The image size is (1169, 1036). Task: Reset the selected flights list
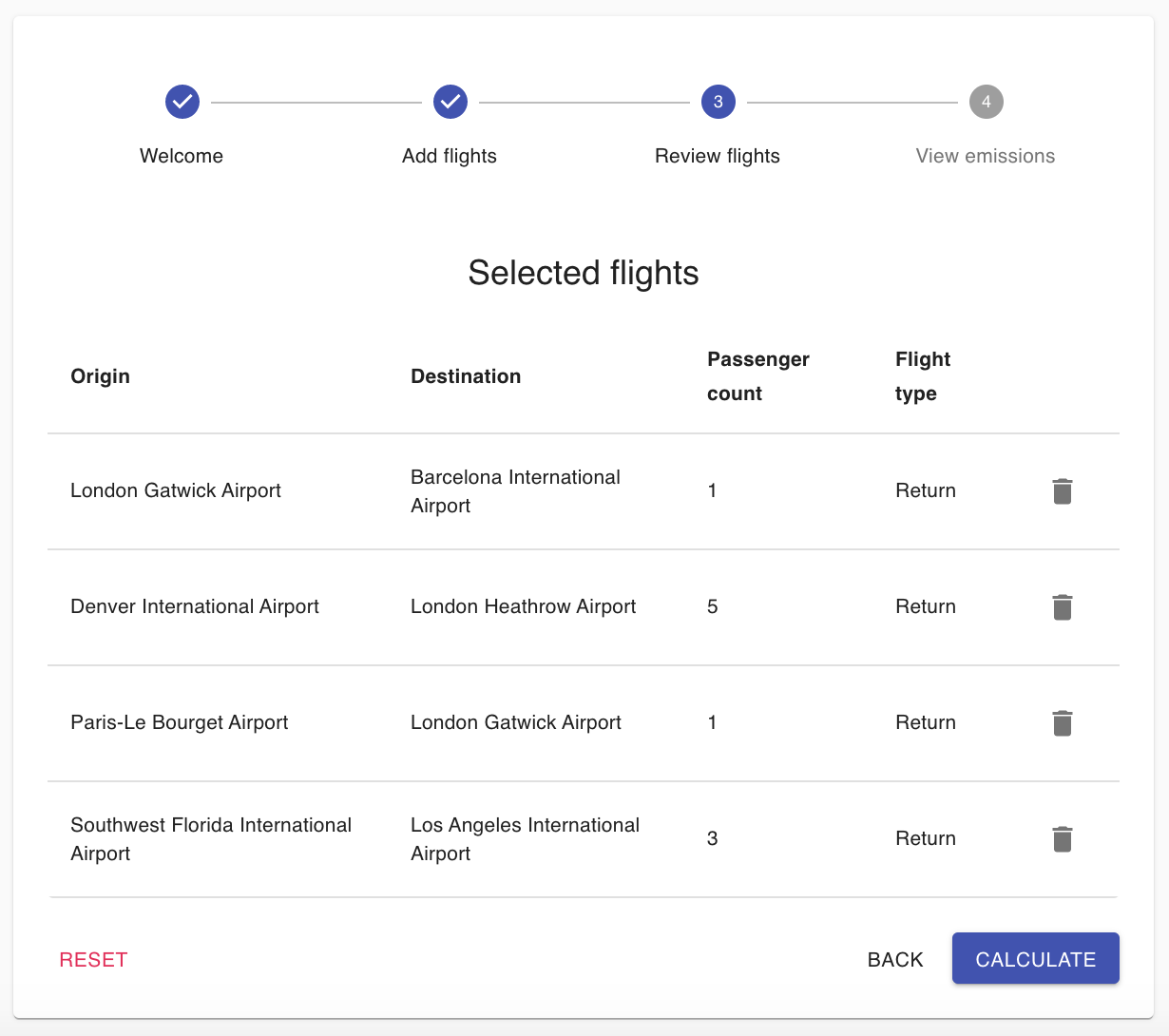point(93,960)
